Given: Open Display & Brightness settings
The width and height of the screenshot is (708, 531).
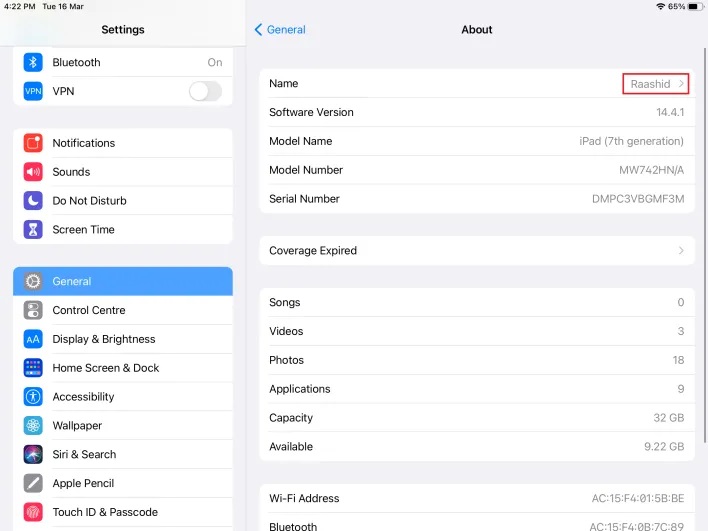Looking at the screenshot, I should [x=123, y=339].
